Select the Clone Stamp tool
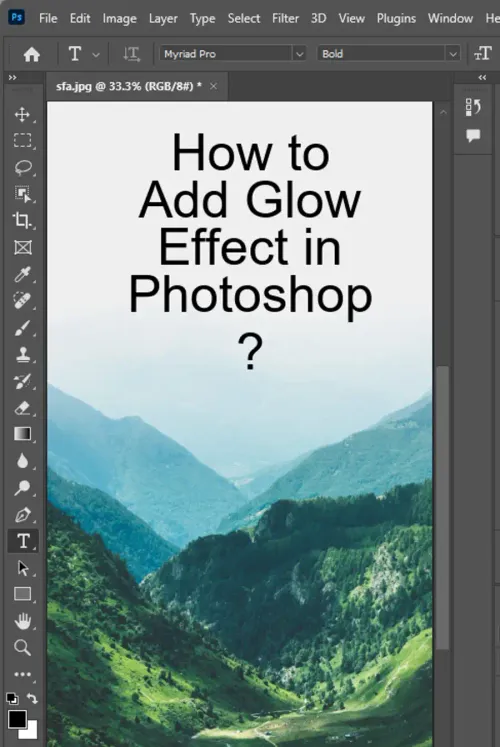 22,354
